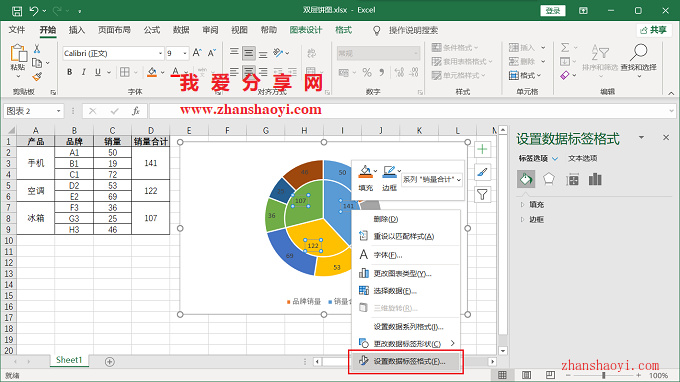Click the Percent Style icon
680x382 pixels.
(367, 72)
